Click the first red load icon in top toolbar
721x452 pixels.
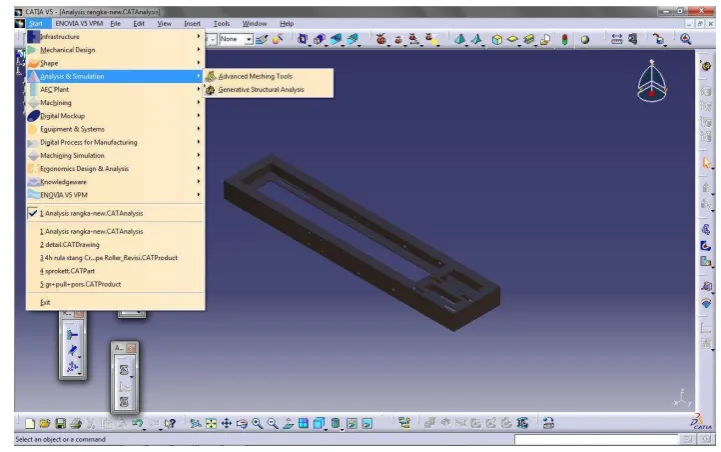click(381, 40)
